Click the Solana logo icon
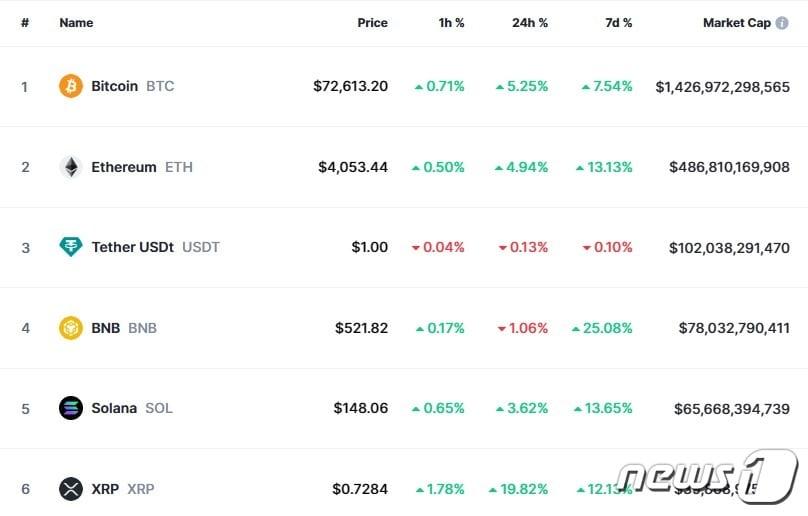808x516 pixels. click(70, 408)
